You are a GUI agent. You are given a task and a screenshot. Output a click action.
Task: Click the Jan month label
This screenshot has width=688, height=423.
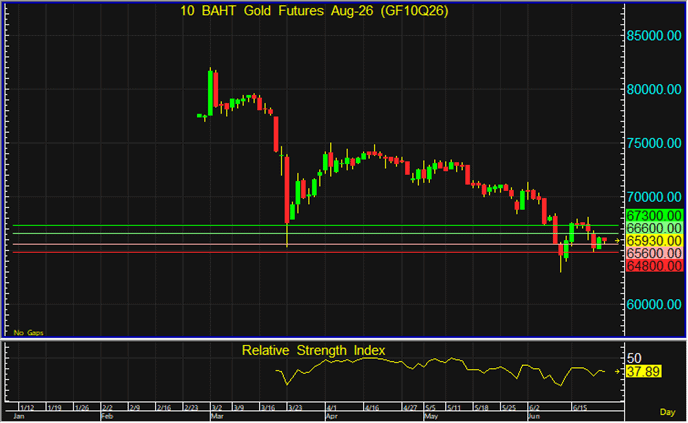click(x=19, y=416)
